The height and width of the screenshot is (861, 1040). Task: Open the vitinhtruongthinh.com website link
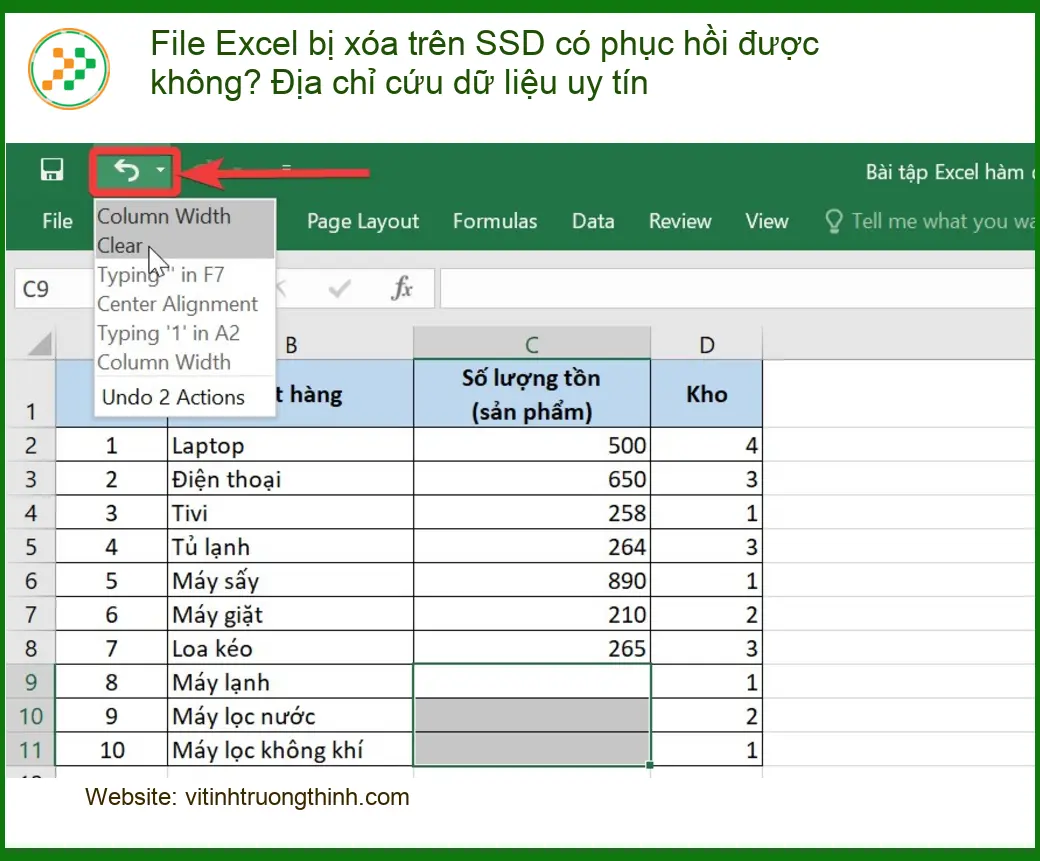point(297,797)
